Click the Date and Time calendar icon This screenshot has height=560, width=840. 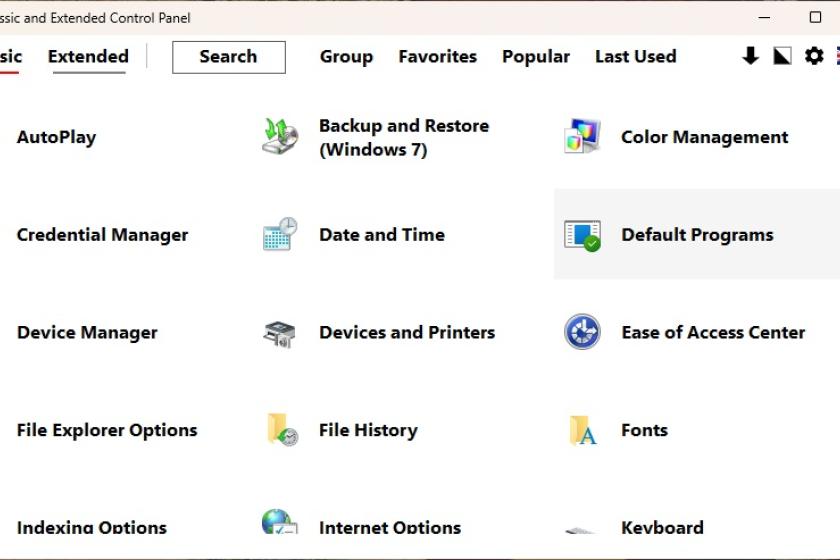pyautogui.click(x=280, y=234)
